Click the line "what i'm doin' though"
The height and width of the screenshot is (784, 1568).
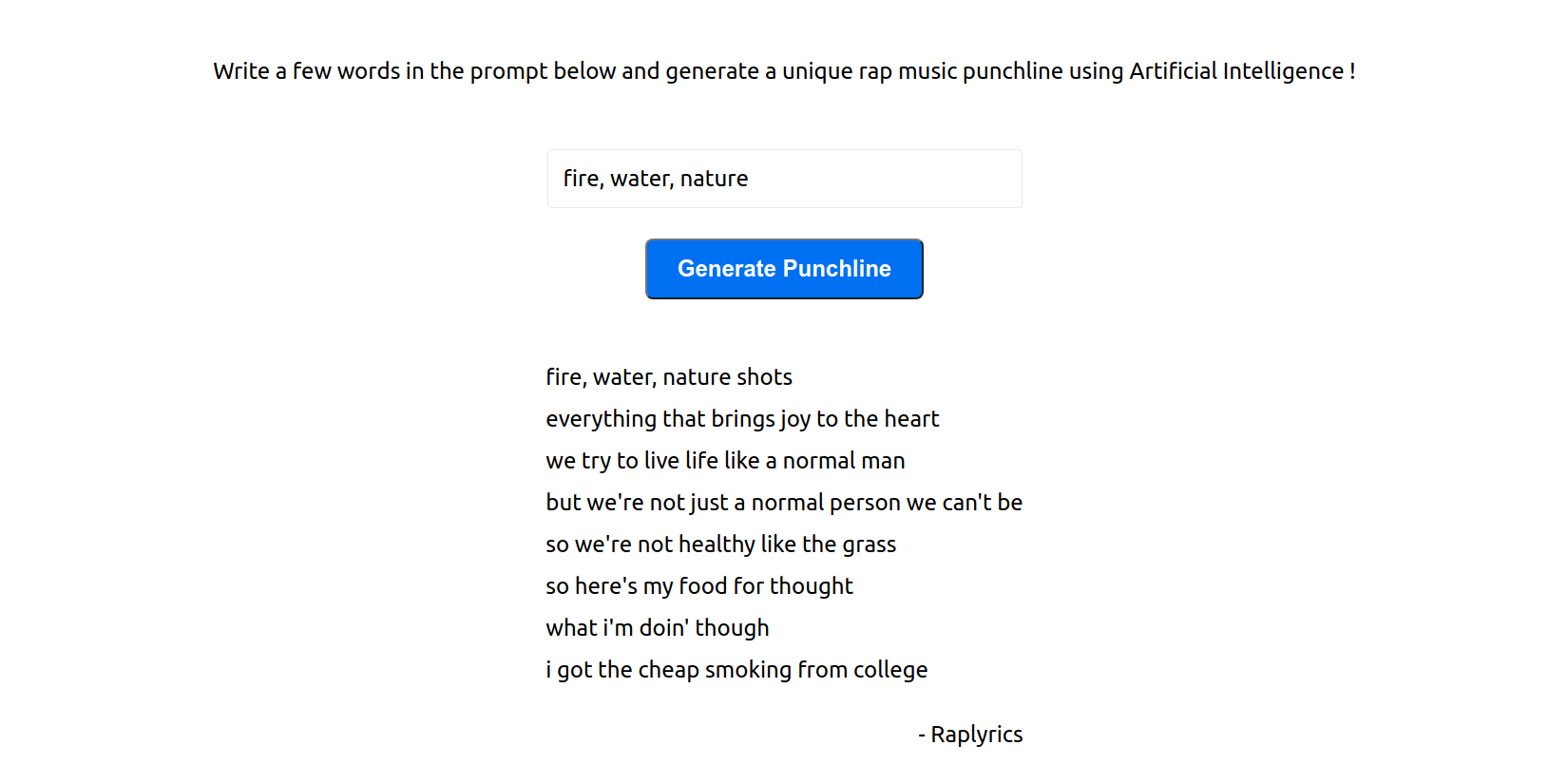[657, 628]
